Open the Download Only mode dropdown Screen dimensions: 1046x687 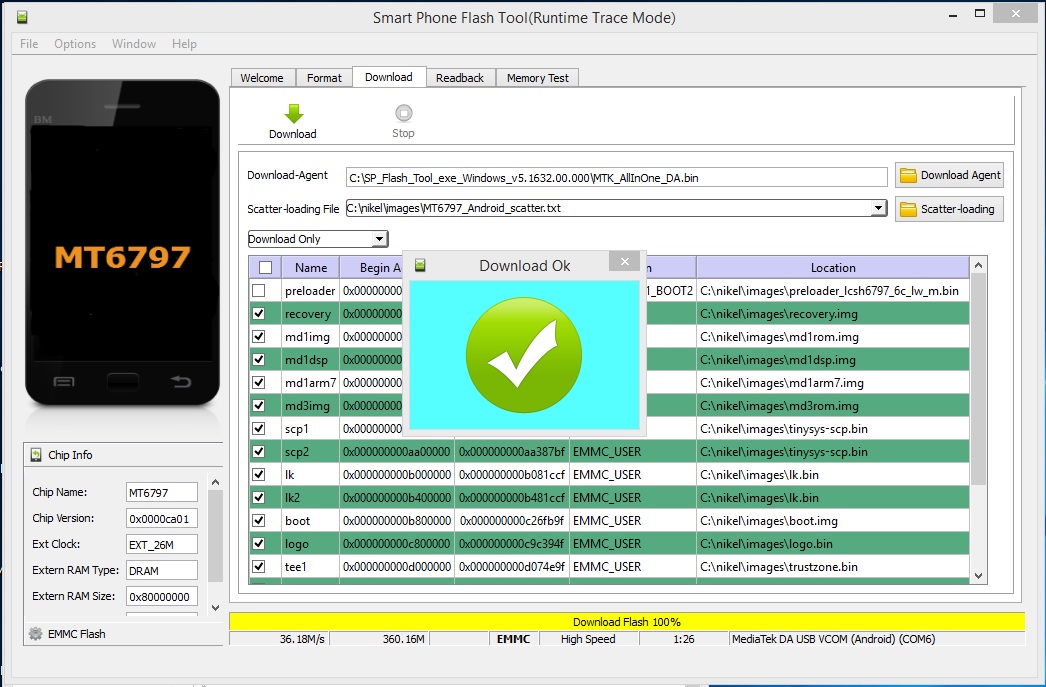coord(378,239)
